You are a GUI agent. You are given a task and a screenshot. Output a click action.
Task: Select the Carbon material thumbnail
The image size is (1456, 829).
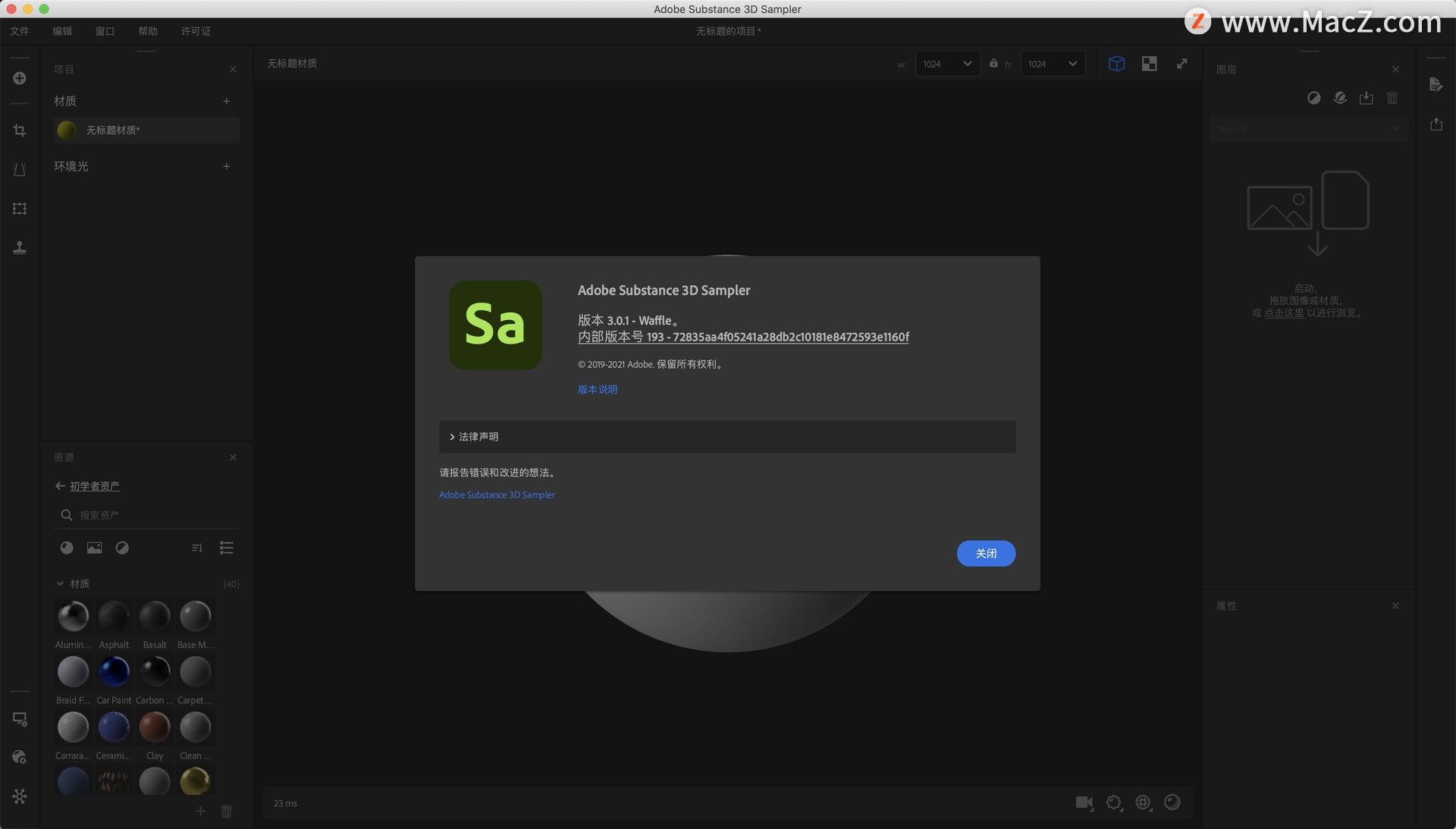pyautogui.click(x=155, y=671)
